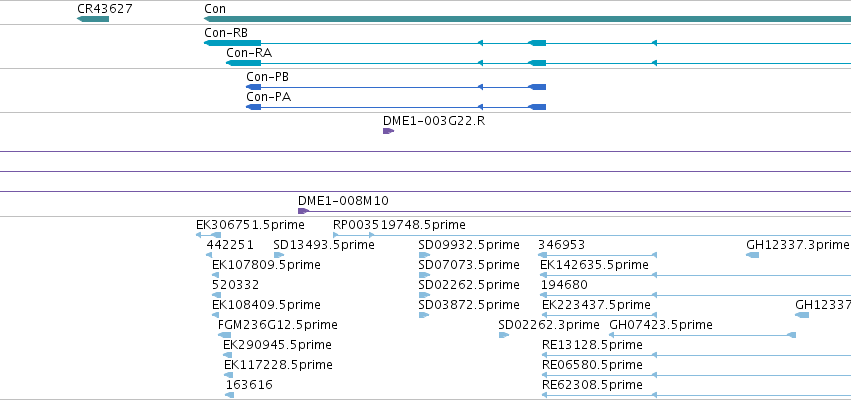
Task: Click the GH12337.3prime block
Action: 753,255
